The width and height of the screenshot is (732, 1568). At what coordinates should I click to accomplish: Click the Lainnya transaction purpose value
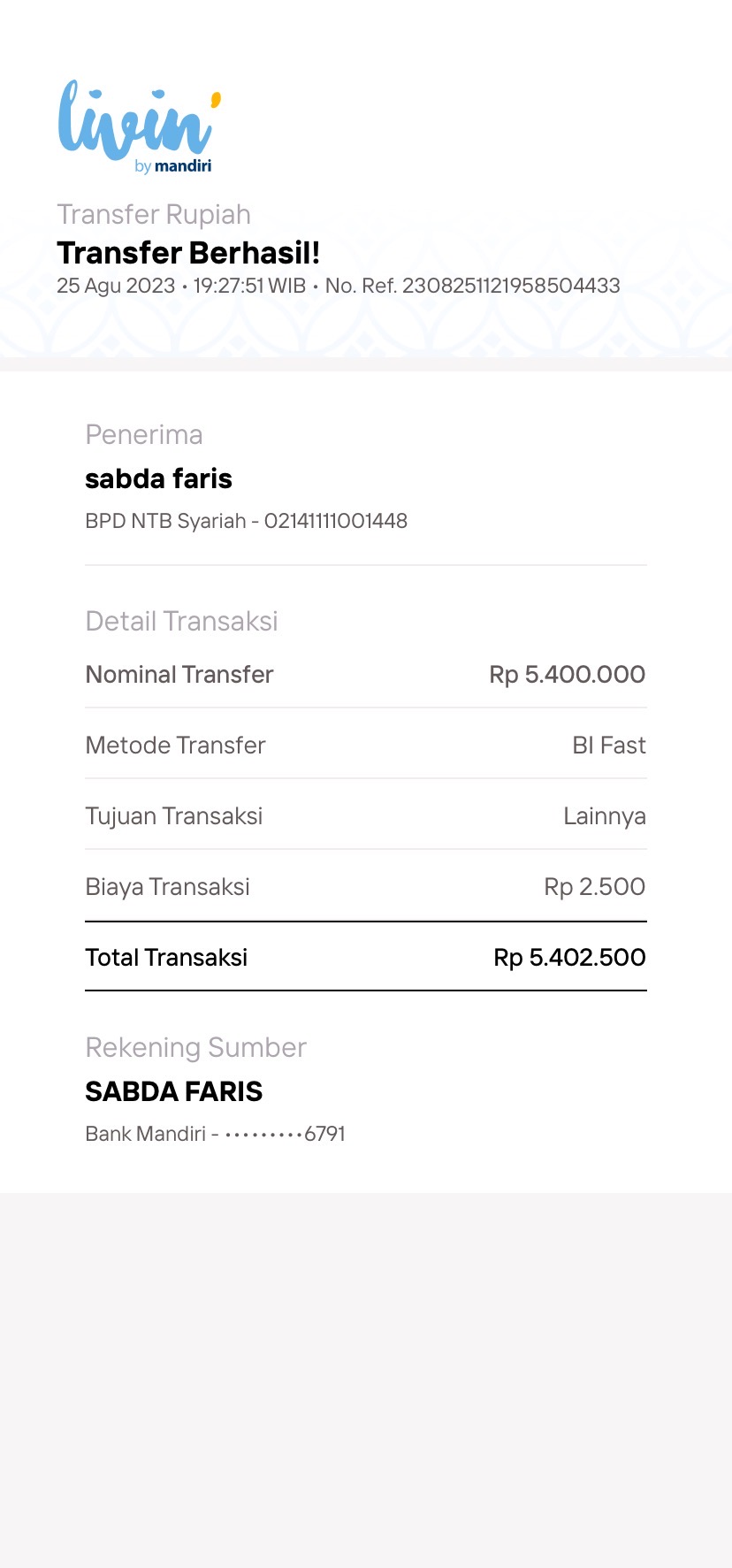[604, 815]
